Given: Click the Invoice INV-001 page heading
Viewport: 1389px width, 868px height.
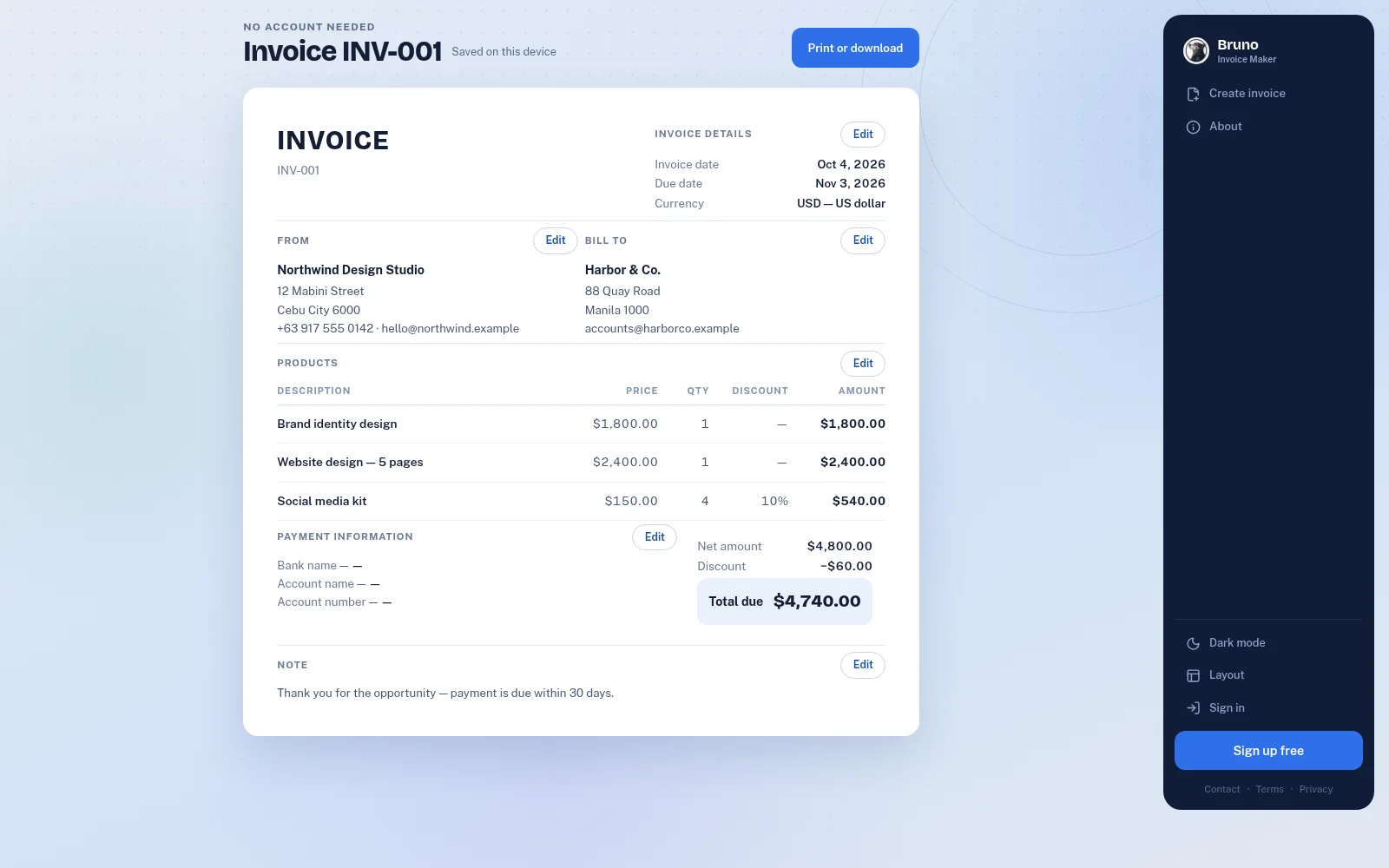Looking at the screenshot, I should (x=343, y=51).
